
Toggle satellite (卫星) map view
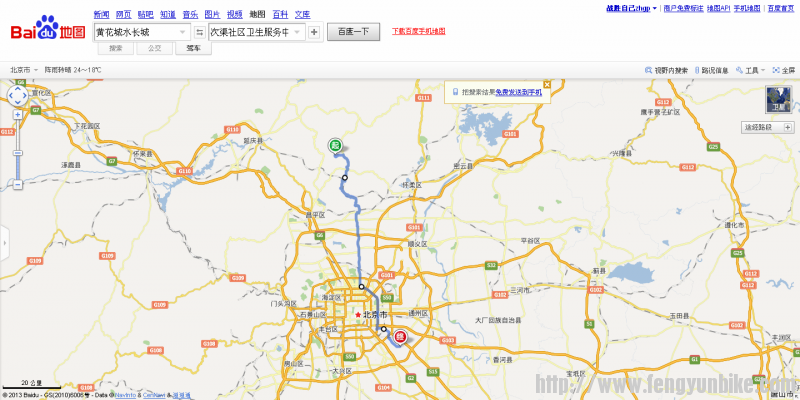pos(779,99)
